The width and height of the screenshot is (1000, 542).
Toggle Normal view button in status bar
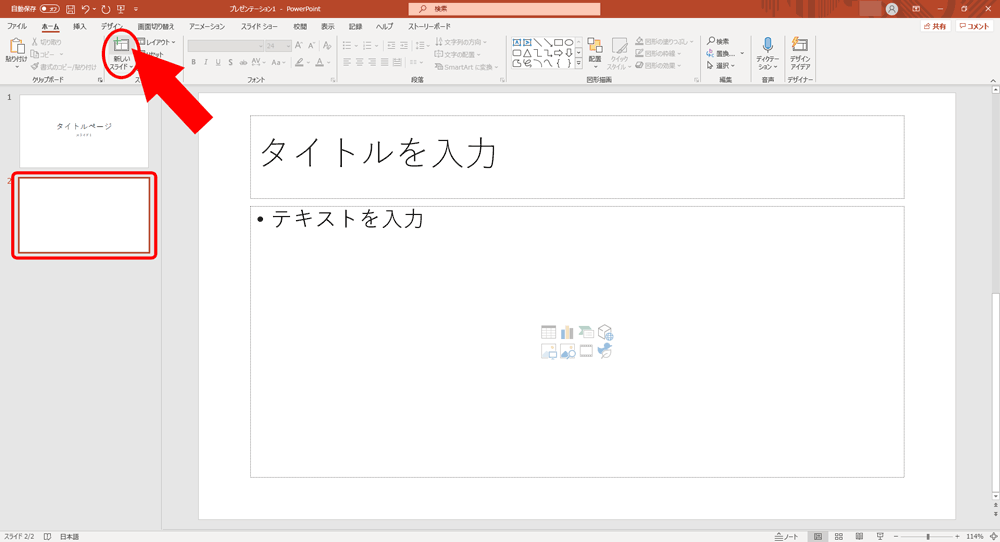click(x=818, y=536)
